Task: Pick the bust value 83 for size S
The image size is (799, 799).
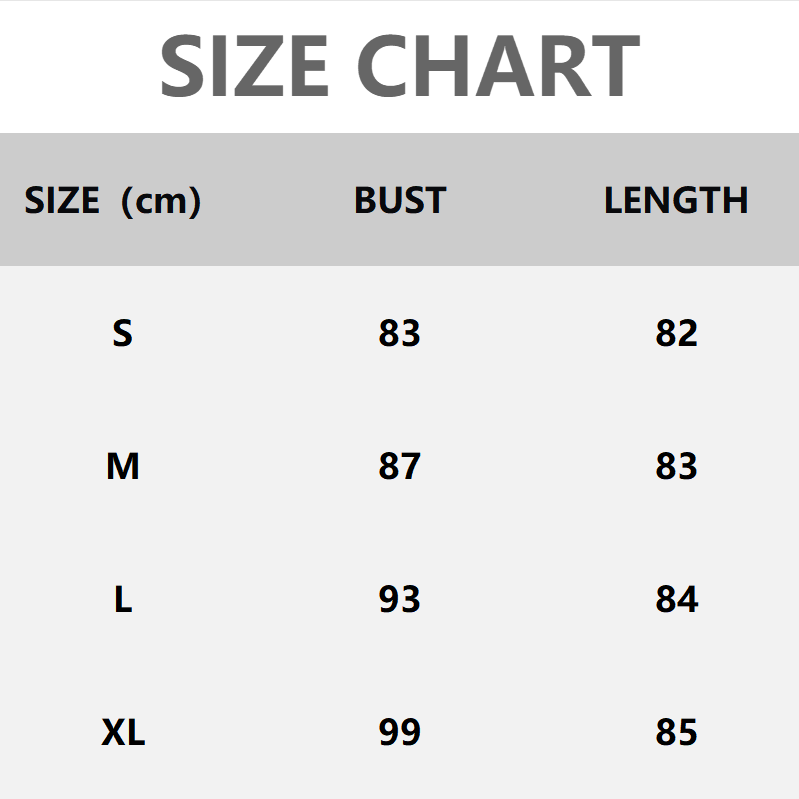Action: [x=399, y=333]
